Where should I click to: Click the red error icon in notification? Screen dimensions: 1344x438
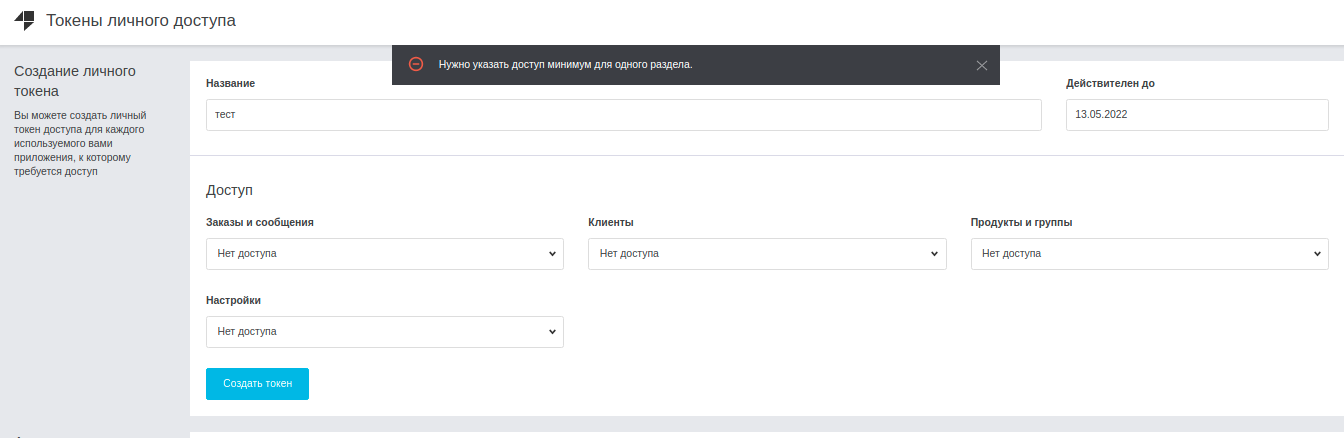[416, 64]
